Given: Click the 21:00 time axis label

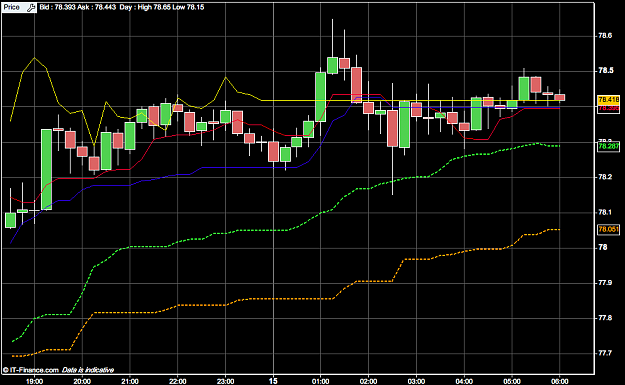Looking at the screenshot, I should click(130, 381).
